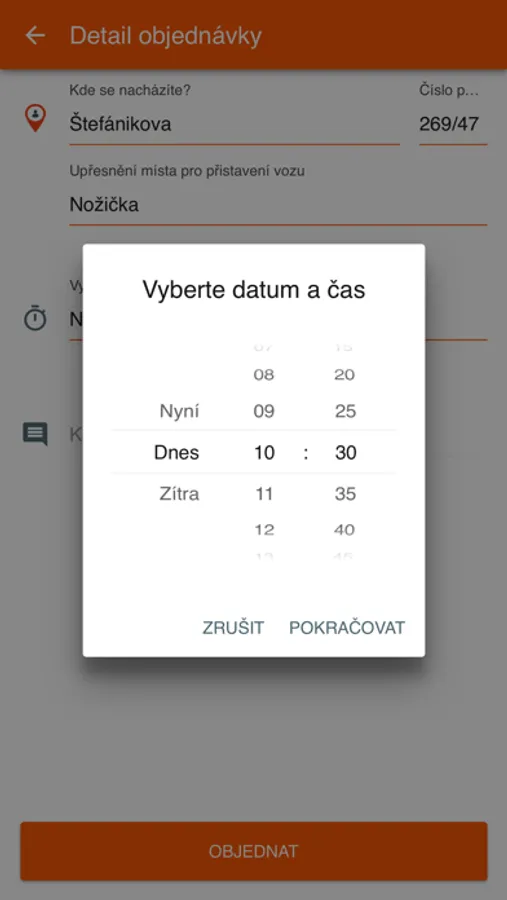Cancel the dialog with Zrušit

click(x=233, y=627)
